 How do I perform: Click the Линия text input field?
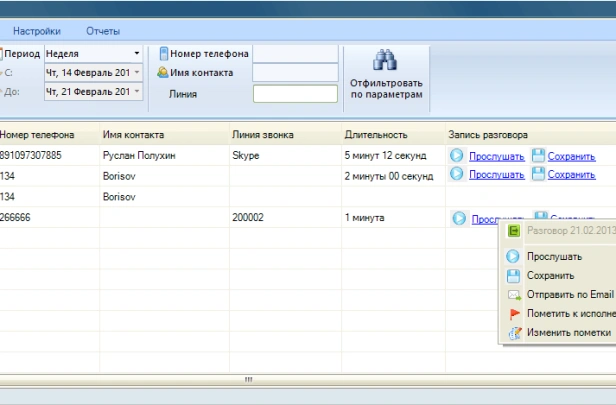[295, 94]
